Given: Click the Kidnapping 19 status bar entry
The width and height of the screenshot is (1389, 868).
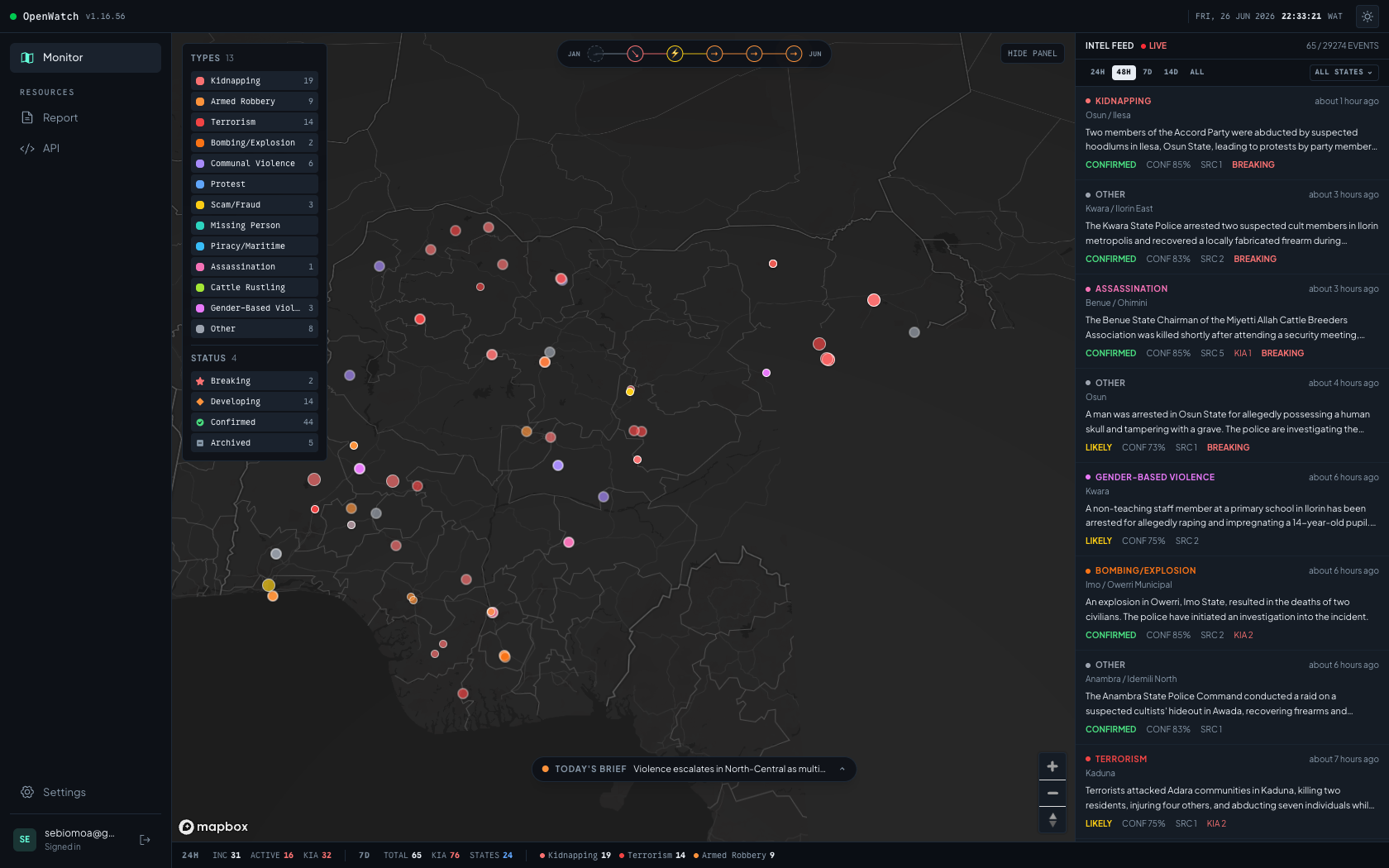Looking at the screenshot, I should click(x=575, y=856).
